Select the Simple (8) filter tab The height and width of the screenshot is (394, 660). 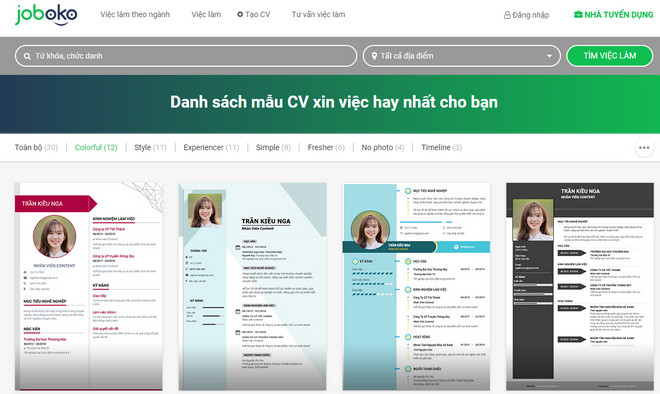coord(273,147)
